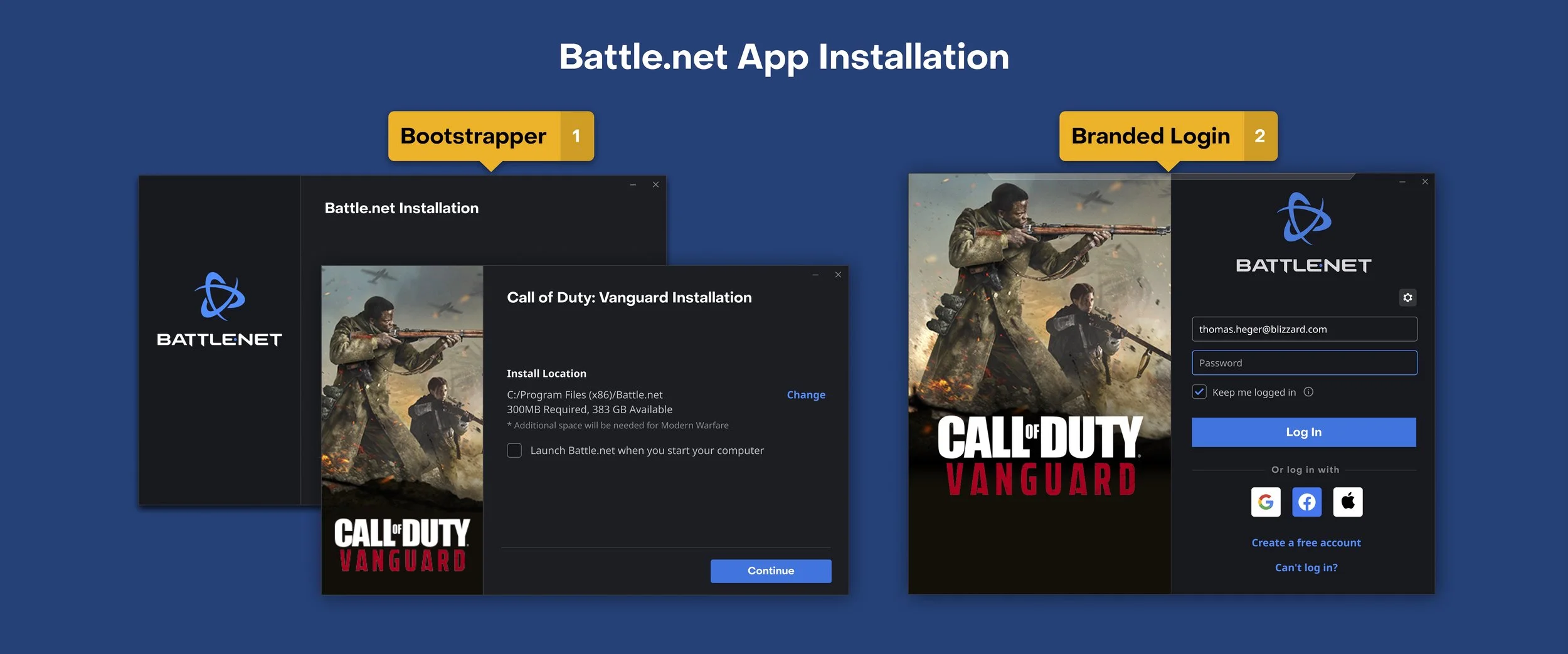Minimize the Battle.net Installation window
1568x654 pixels.
tap(633, 184)
